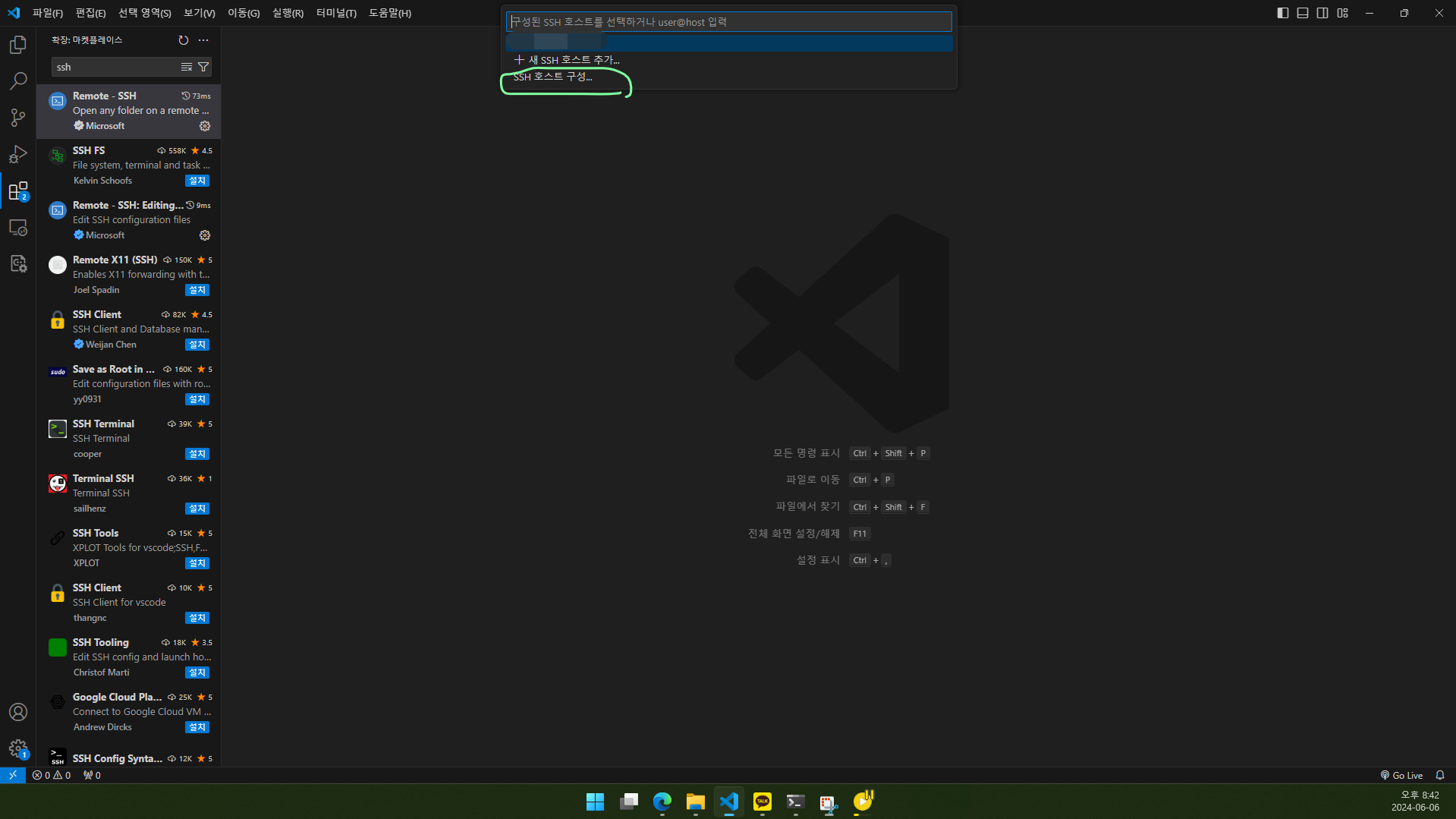Open the 편집(E) menu
Image resolution: width=1456 pixels, height=819 pixels.
click(x=91, y=13)
